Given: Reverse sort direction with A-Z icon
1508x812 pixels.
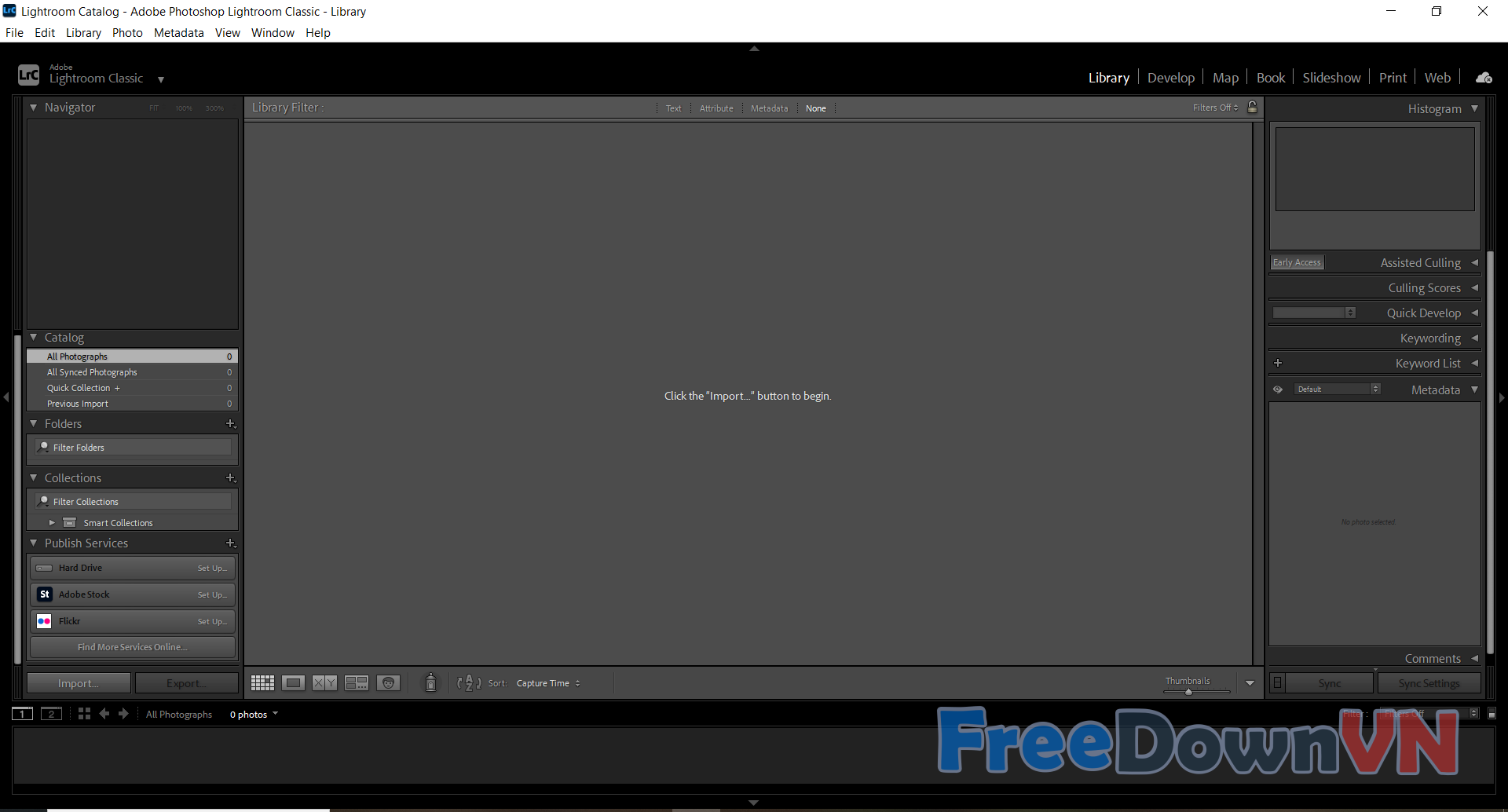Looking at the screenshot, I should (x=469, y=683).
